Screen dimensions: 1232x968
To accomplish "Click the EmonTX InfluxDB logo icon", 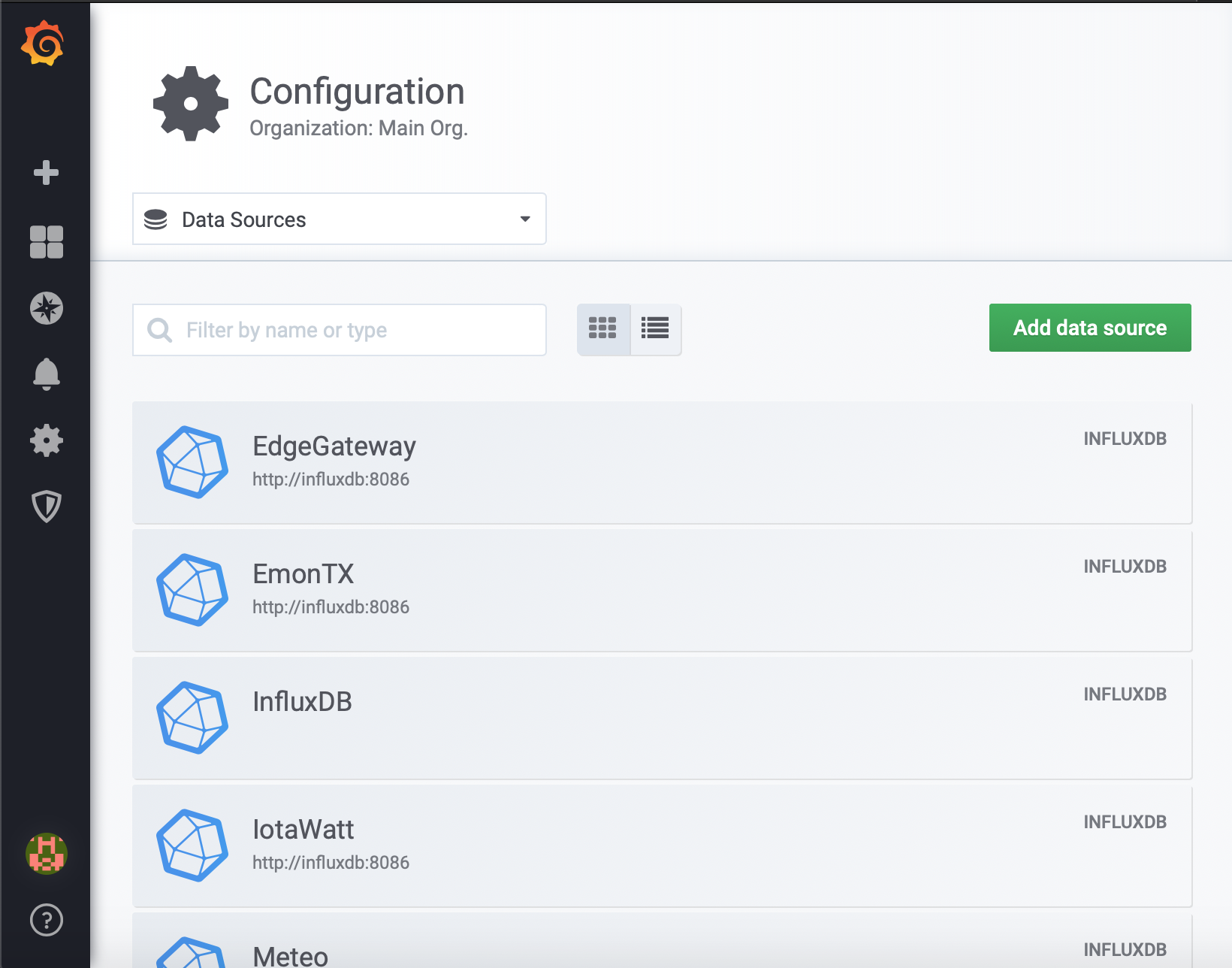I will [192, 590].
